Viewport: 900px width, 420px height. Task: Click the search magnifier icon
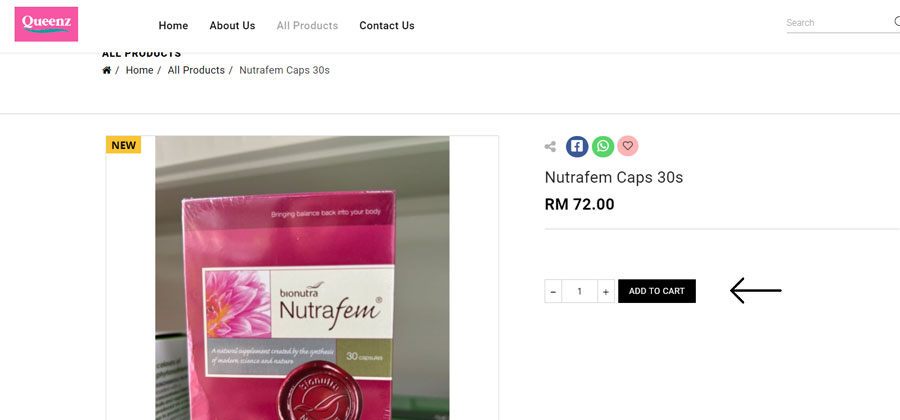(x=897, y=22)
